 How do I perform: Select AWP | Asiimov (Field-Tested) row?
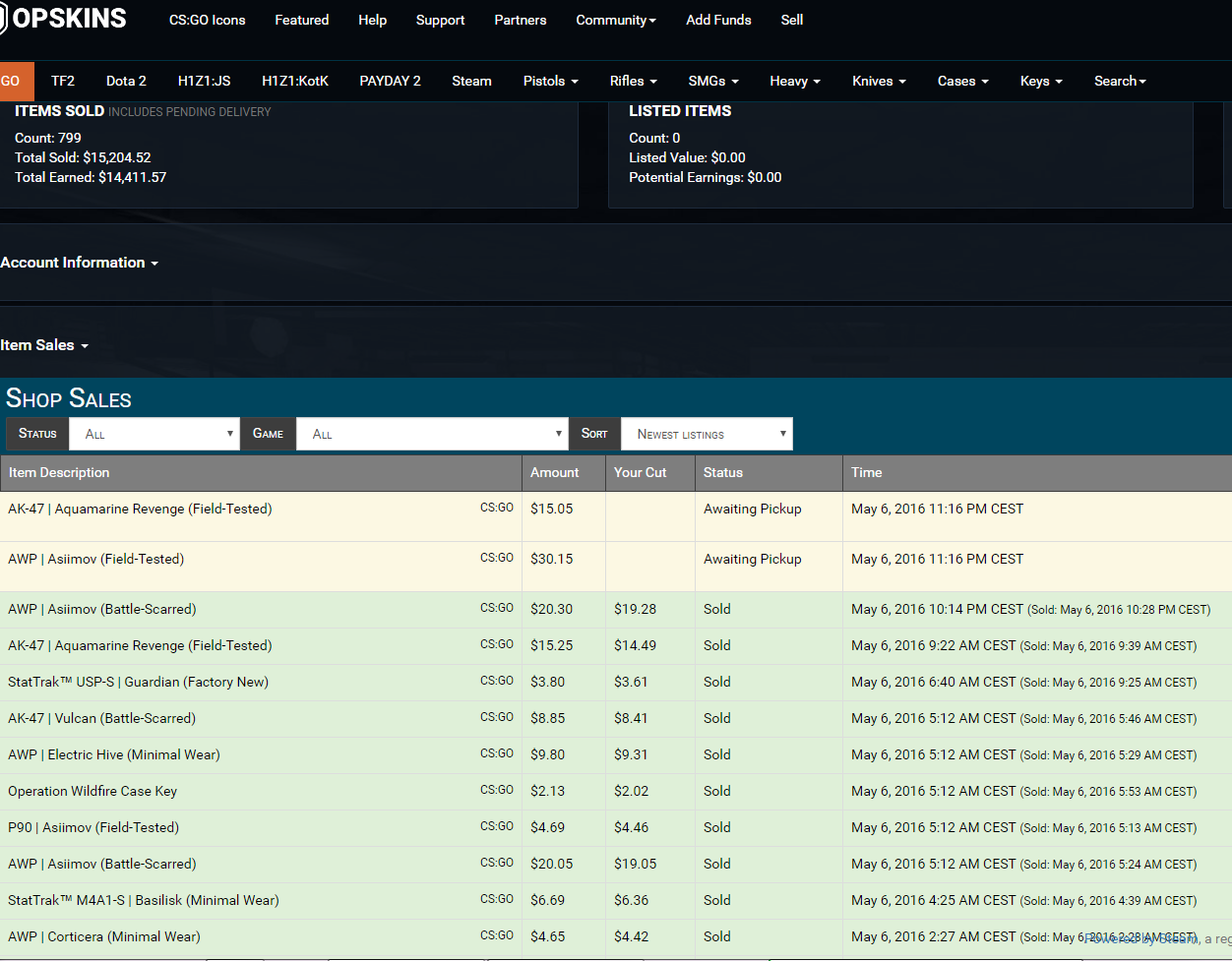pos(616,567)
